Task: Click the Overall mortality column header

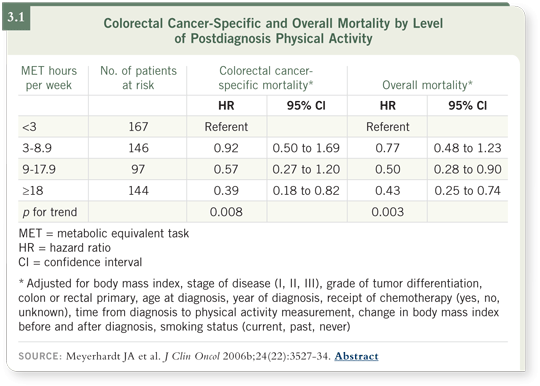Action: point(427,85)
